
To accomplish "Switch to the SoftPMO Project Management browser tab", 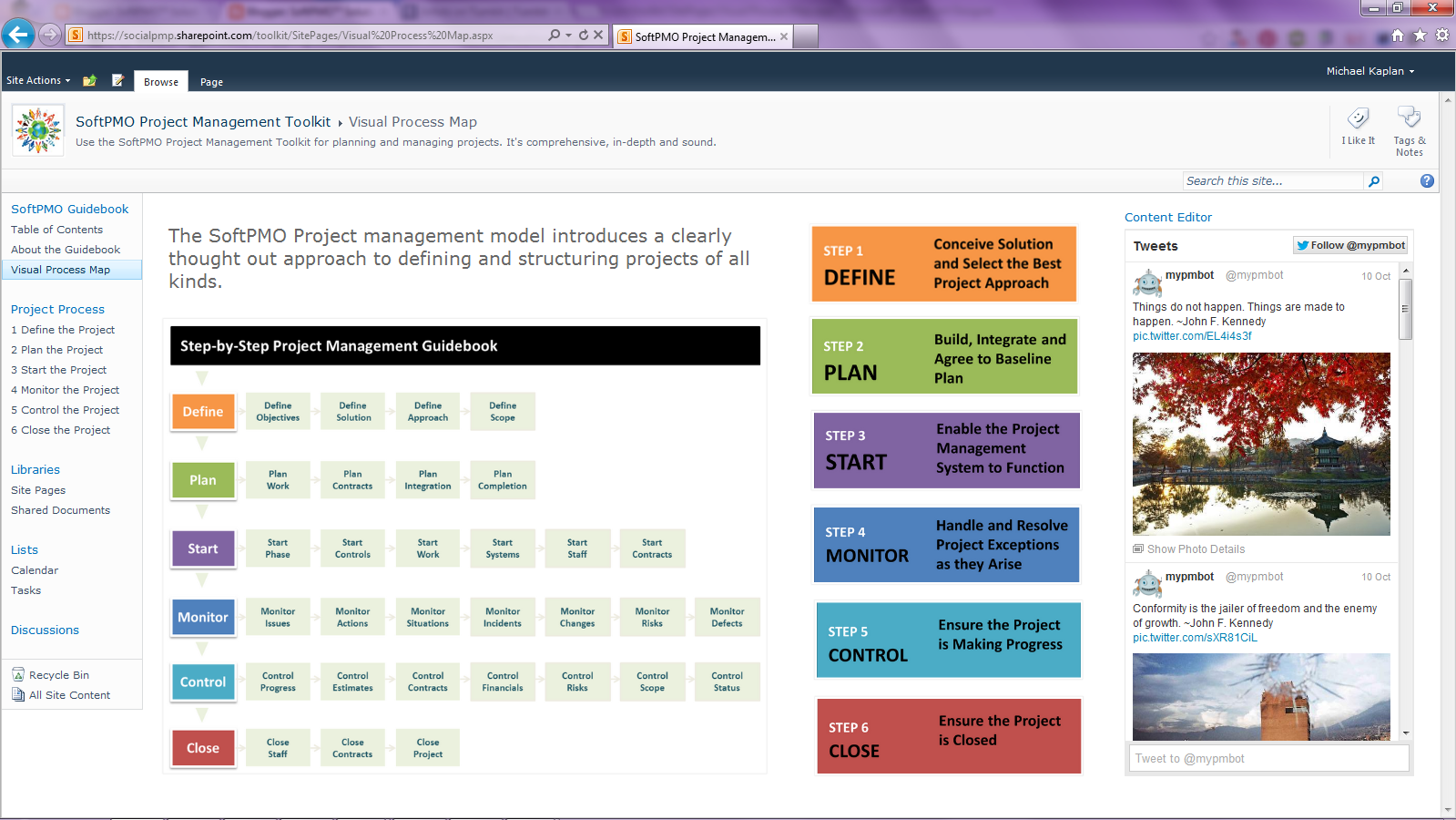I will 702,36.
